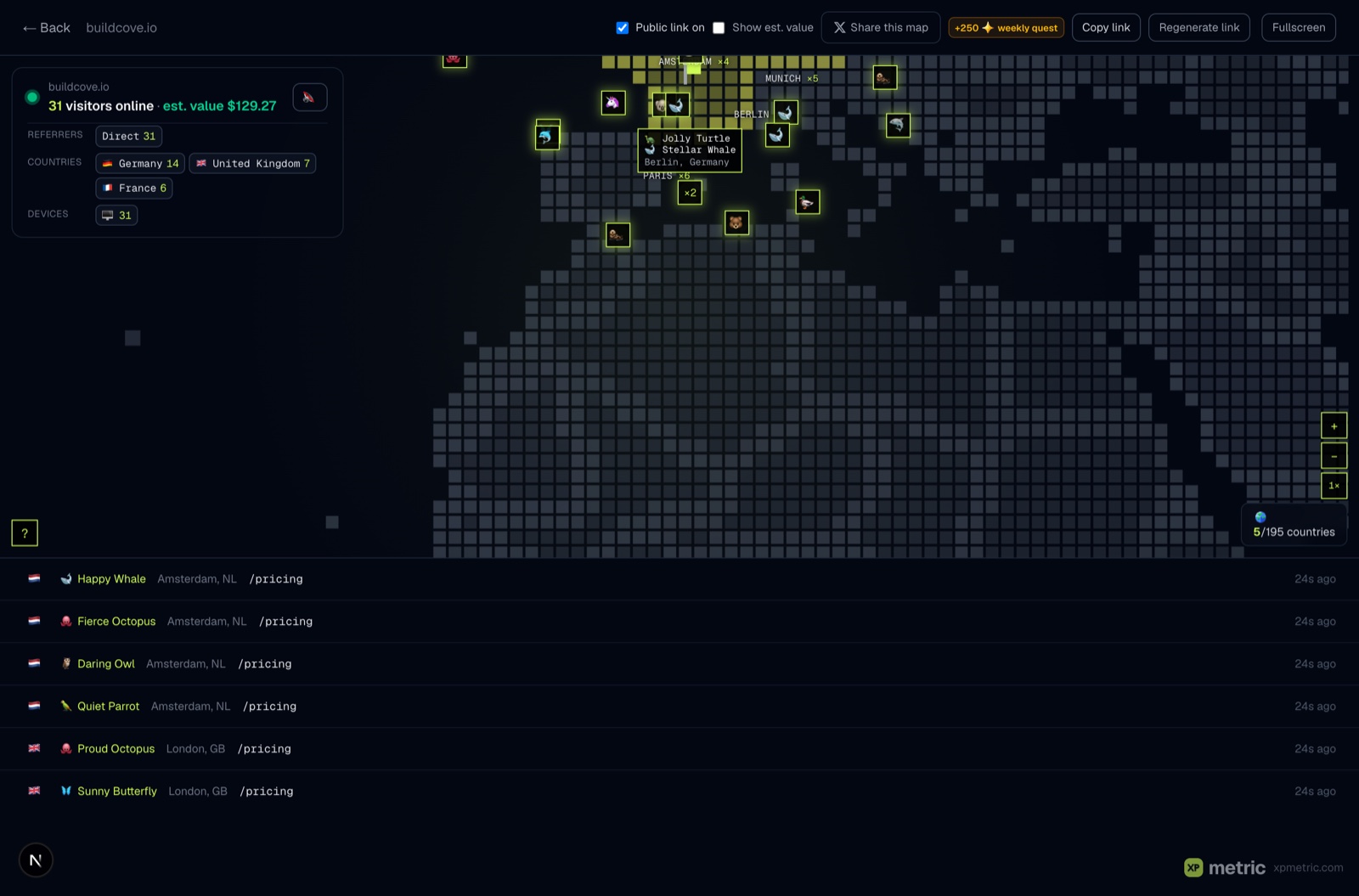
Task: Open the Sunny Butterfly visitor name
Action: click(x=117, y=792)
